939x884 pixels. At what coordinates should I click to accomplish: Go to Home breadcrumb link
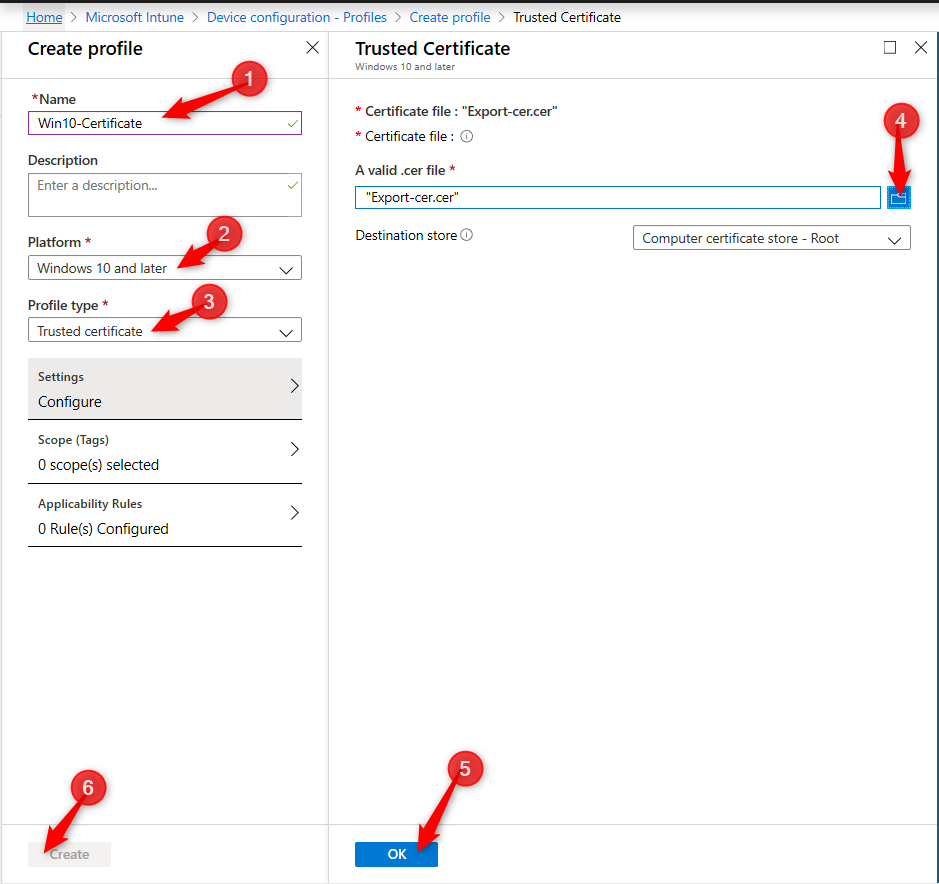click(44, 17)
